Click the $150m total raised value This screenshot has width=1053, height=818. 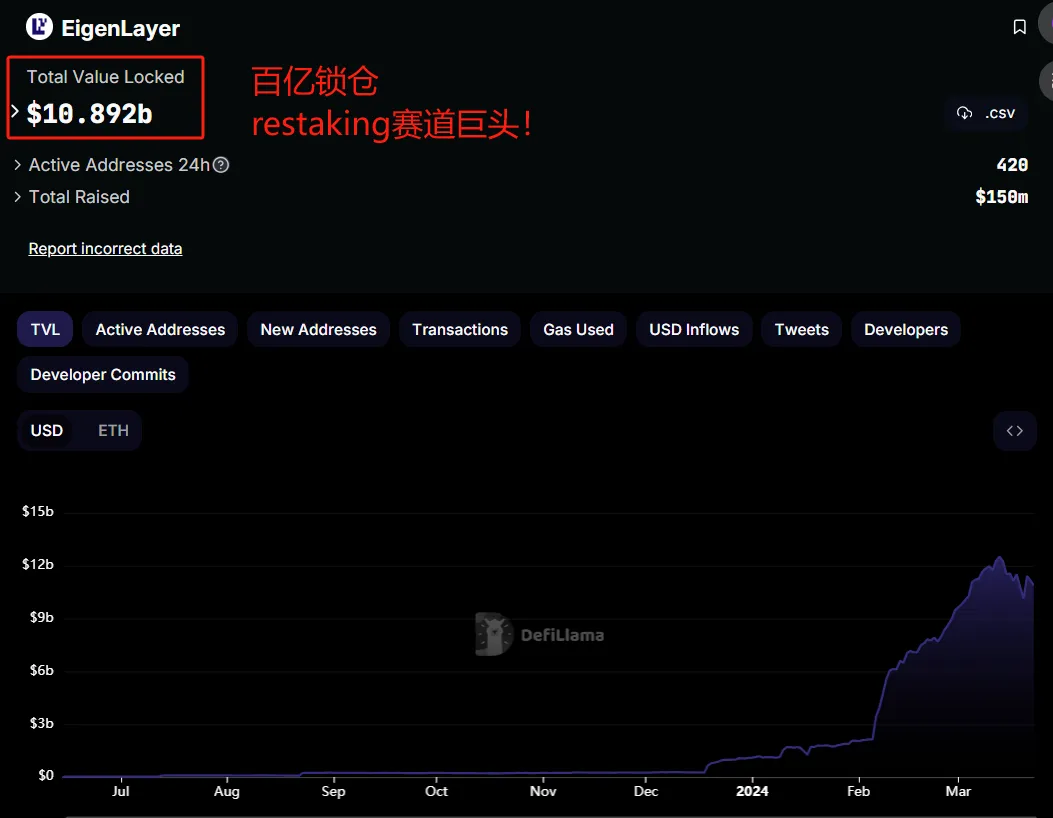pyautogui.click(x=1001, y=197)
